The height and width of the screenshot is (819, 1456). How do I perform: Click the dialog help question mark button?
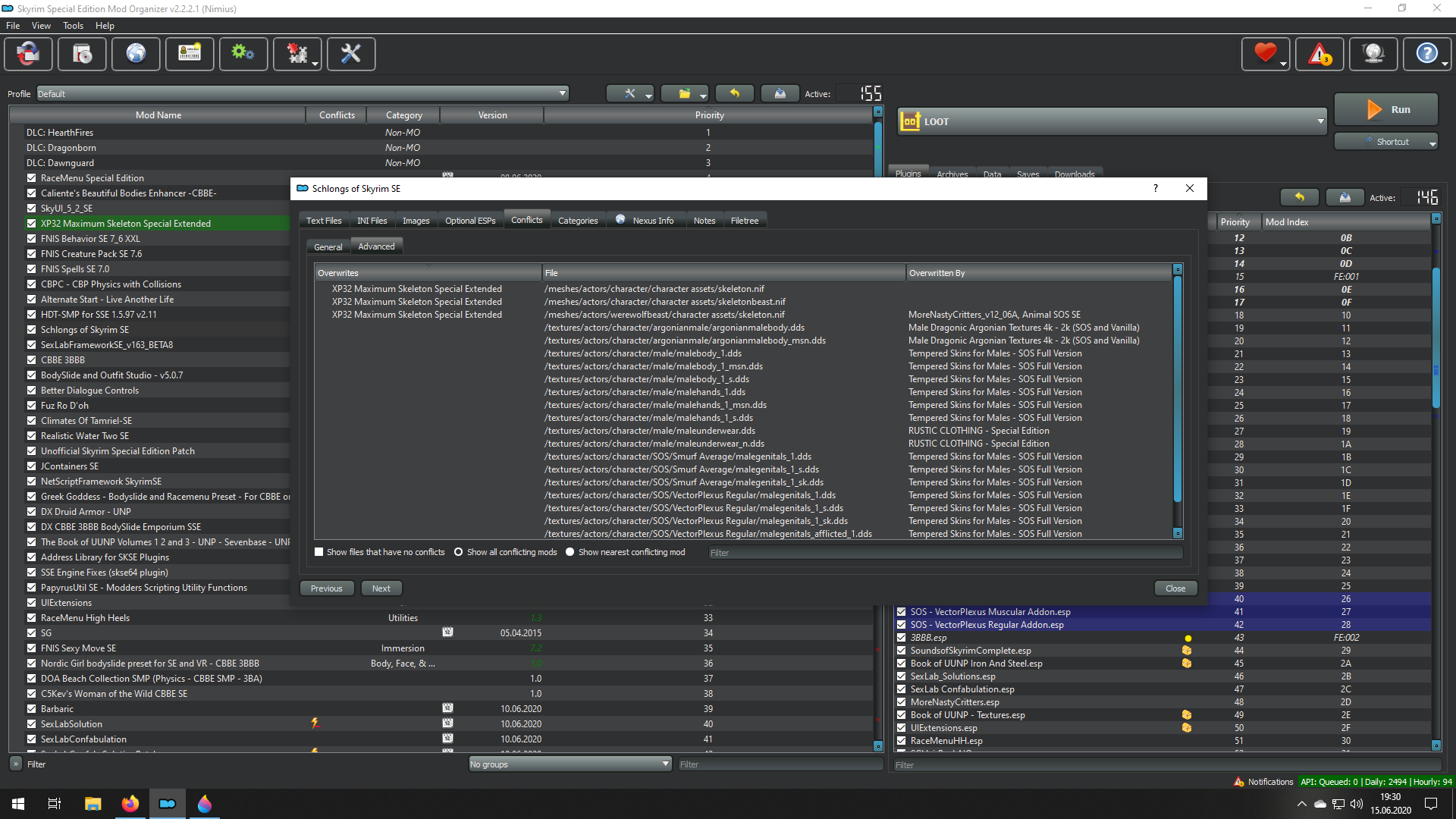click(1155, 188)
